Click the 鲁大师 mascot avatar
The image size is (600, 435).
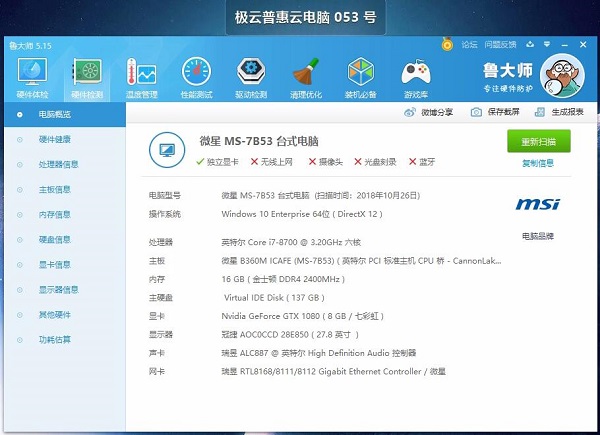[561, 76]
